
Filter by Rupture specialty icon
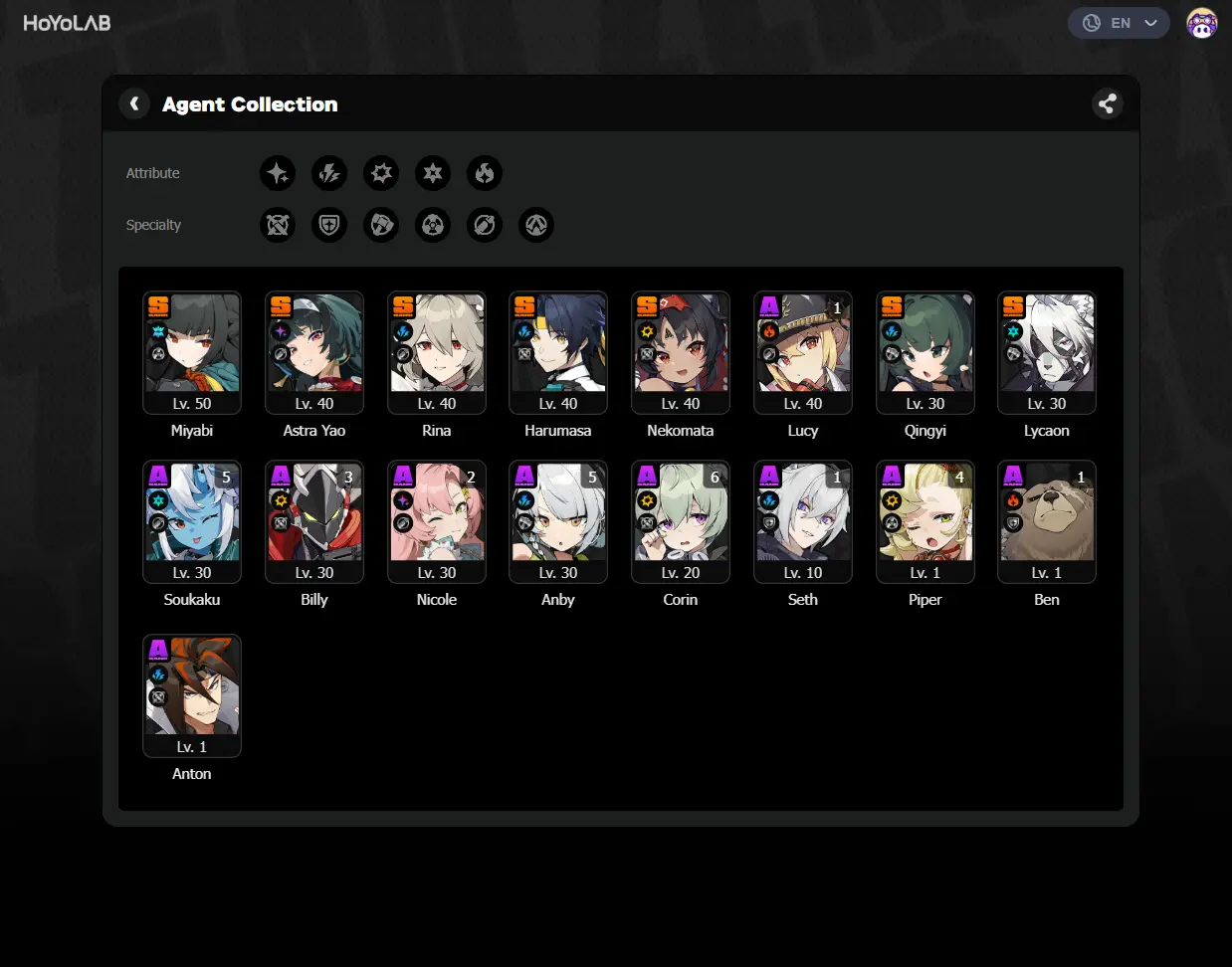click(536, 225)
